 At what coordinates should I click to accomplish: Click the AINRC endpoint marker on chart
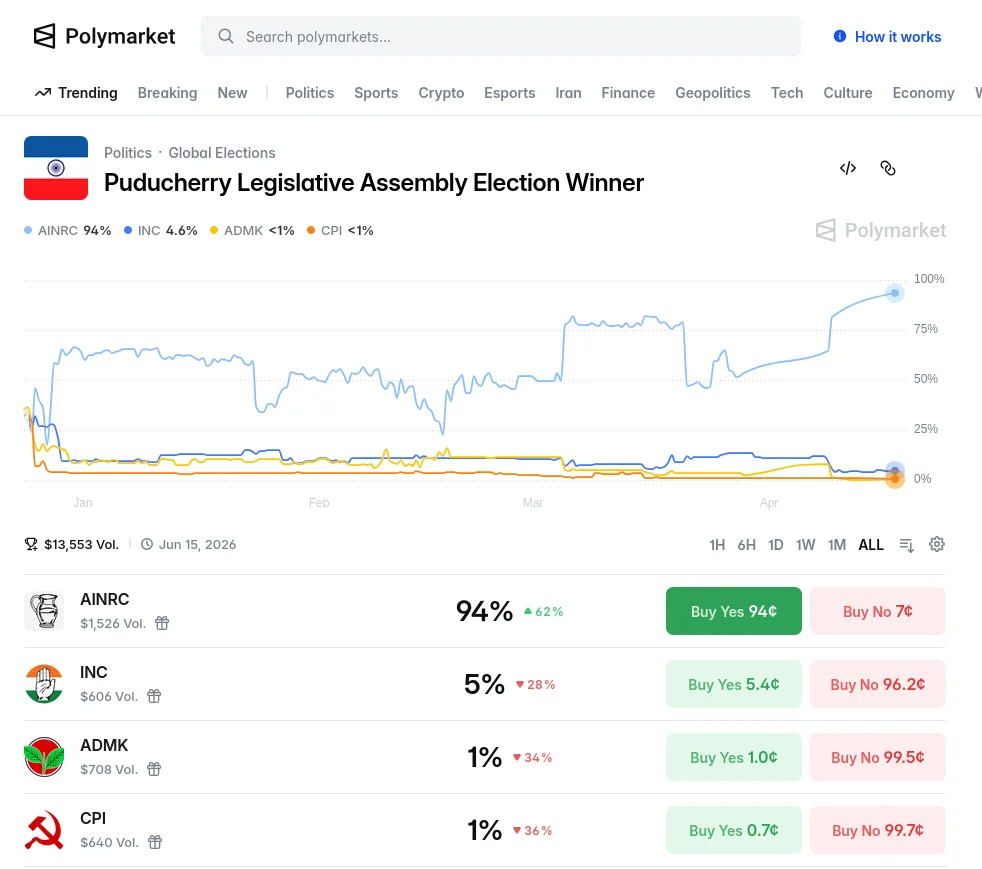pos(895,293)
